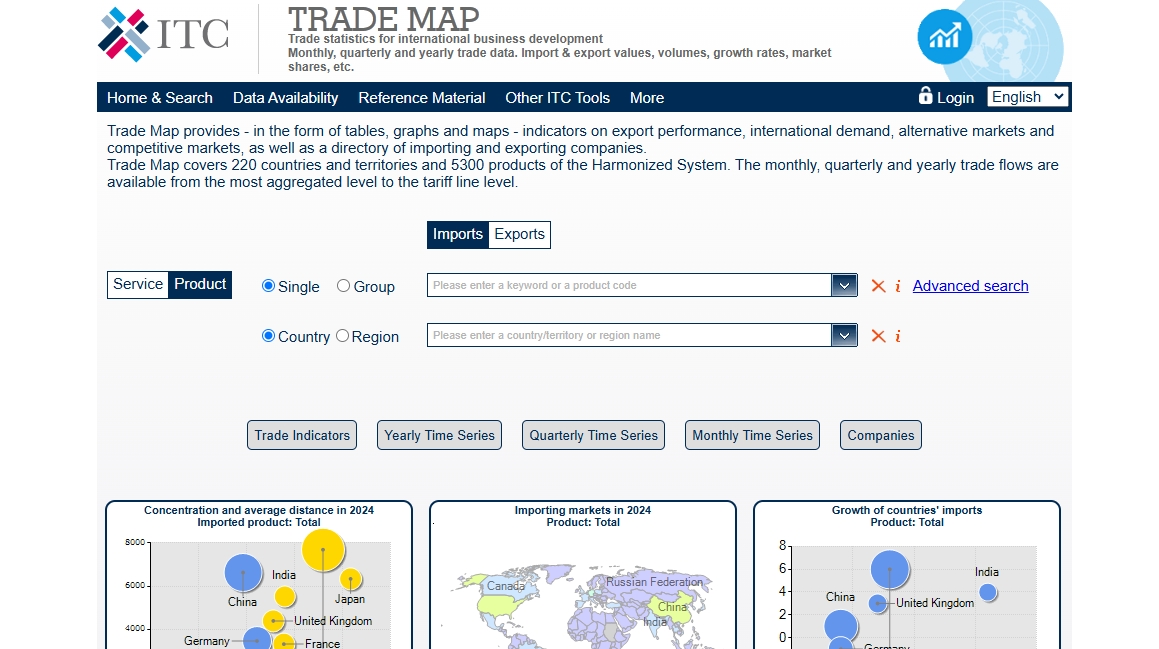Select the Country radio button

tap(268, 336)
